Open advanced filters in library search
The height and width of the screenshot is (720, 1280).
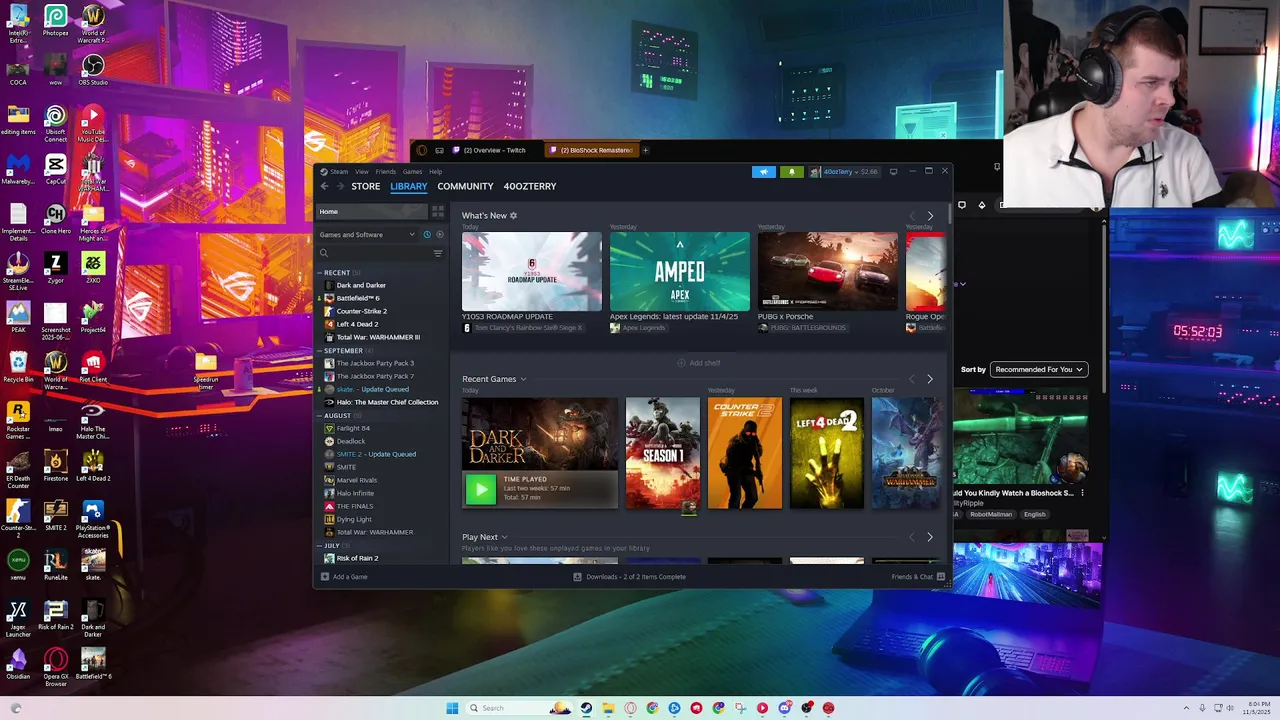point(438,253)
